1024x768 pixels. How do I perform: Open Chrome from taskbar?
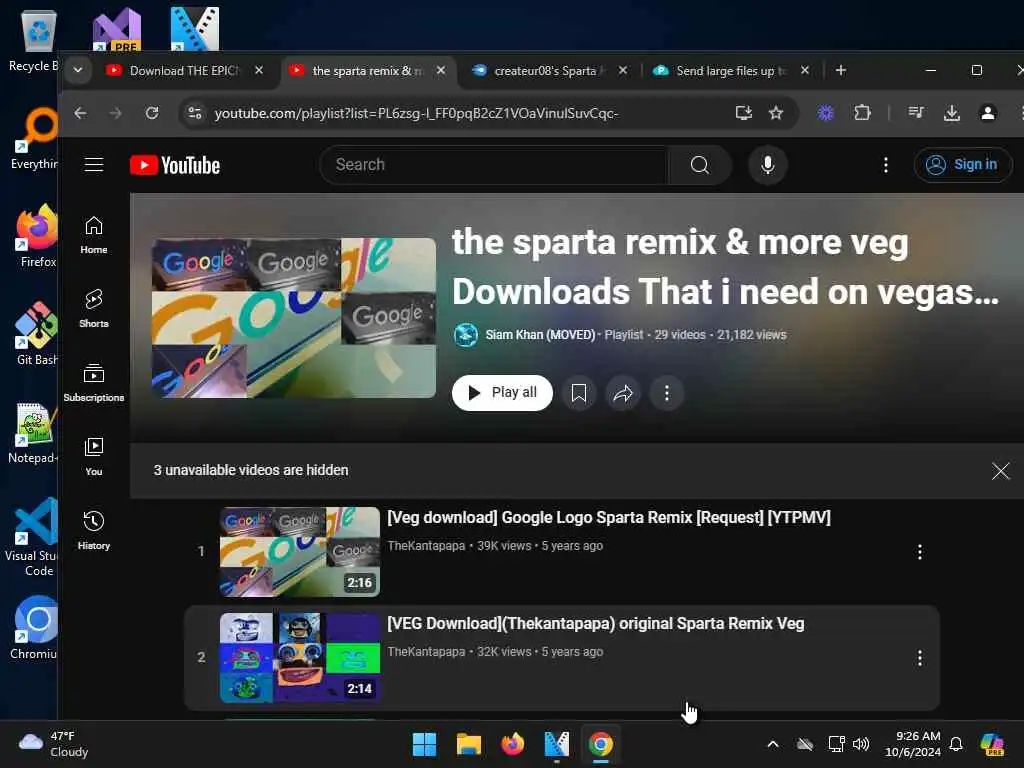point(601,744)
